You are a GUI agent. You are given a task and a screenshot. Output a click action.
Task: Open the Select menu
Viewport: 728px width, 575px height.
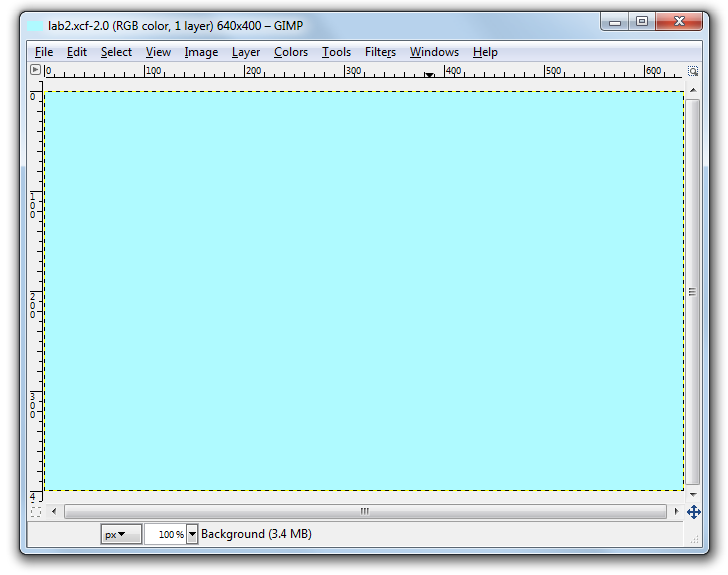116,52
